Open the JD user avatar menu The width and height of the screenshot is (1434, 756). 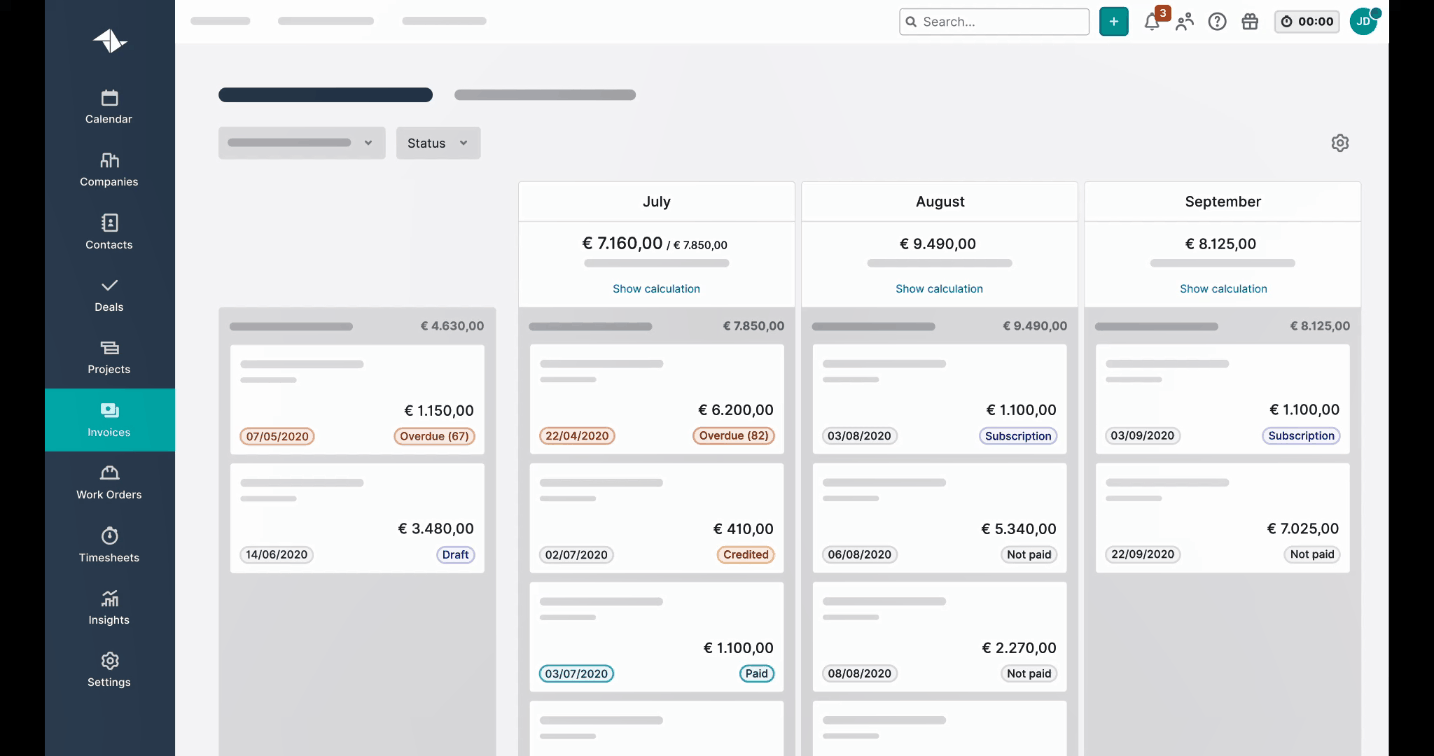(x=1363, y=22)
